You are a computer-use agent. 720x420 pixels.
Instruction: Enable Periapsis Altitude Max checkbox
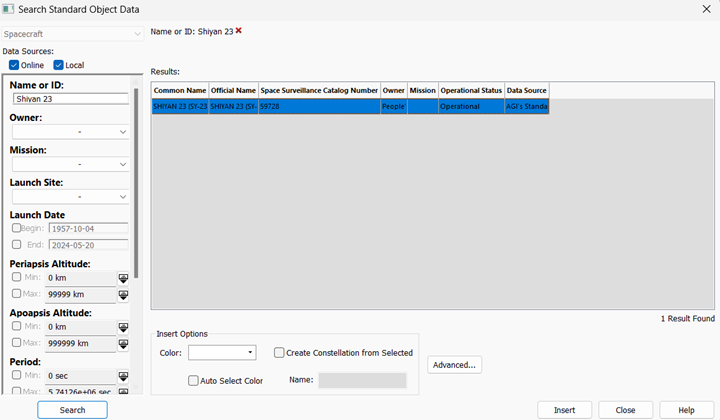[x=17, y=293]
